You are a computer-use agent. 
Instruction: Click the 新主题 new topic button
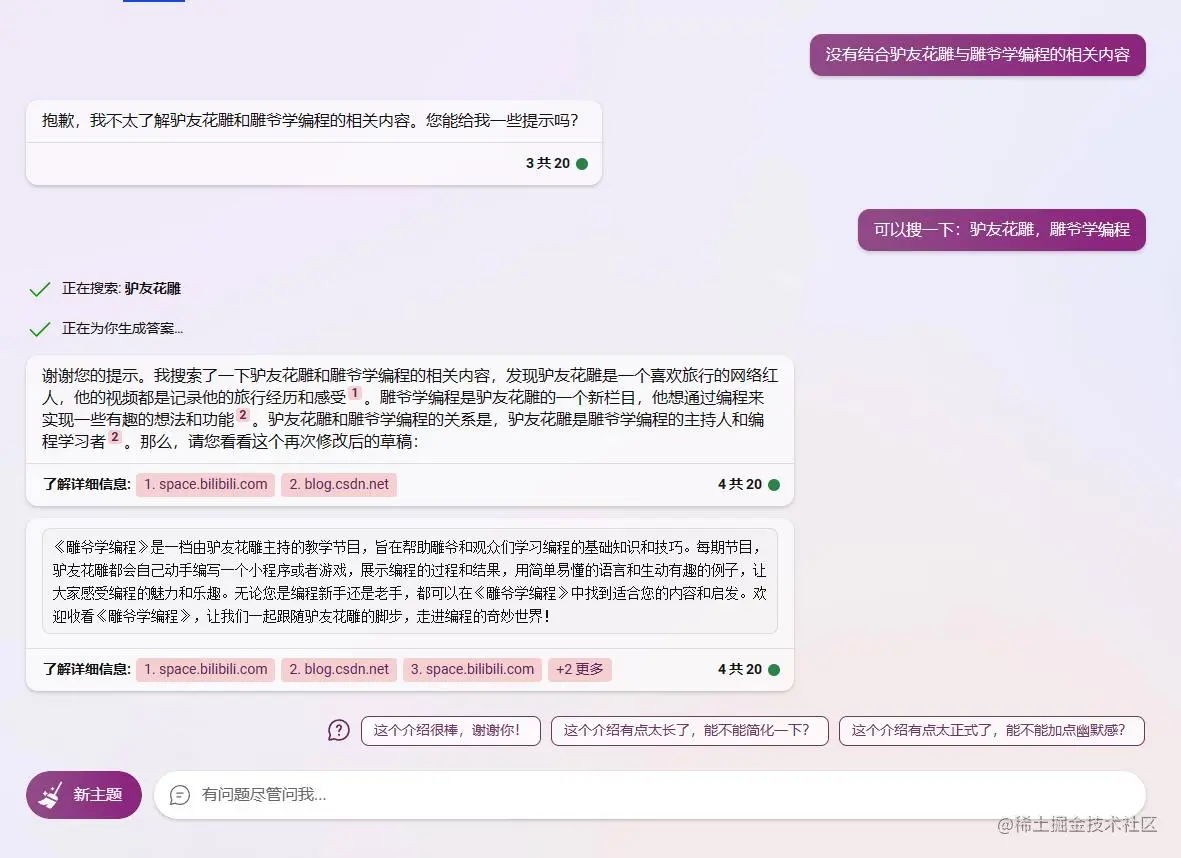pyautogui.click(x=84, y=795)
